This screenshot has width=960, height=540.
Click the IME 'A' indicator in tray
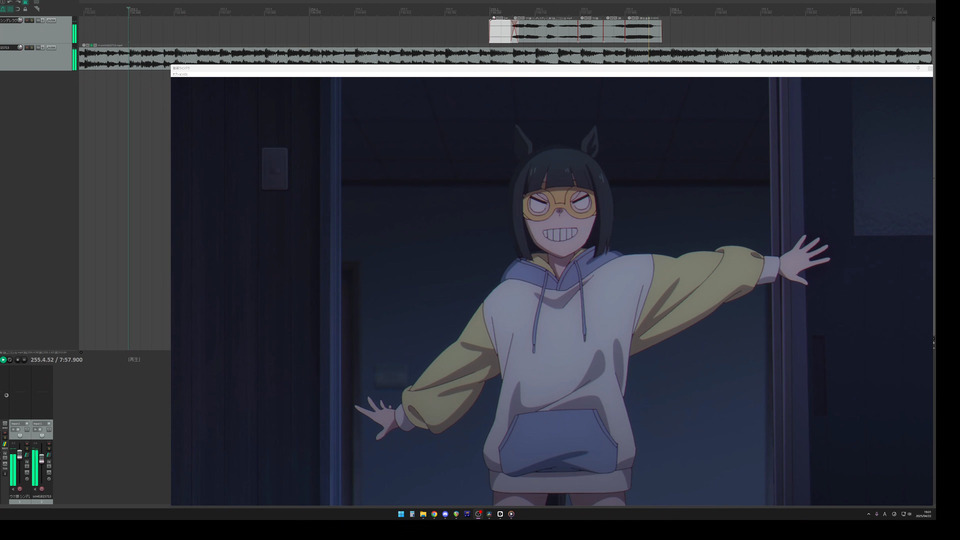pyautogui.click(x=885, y=514)
